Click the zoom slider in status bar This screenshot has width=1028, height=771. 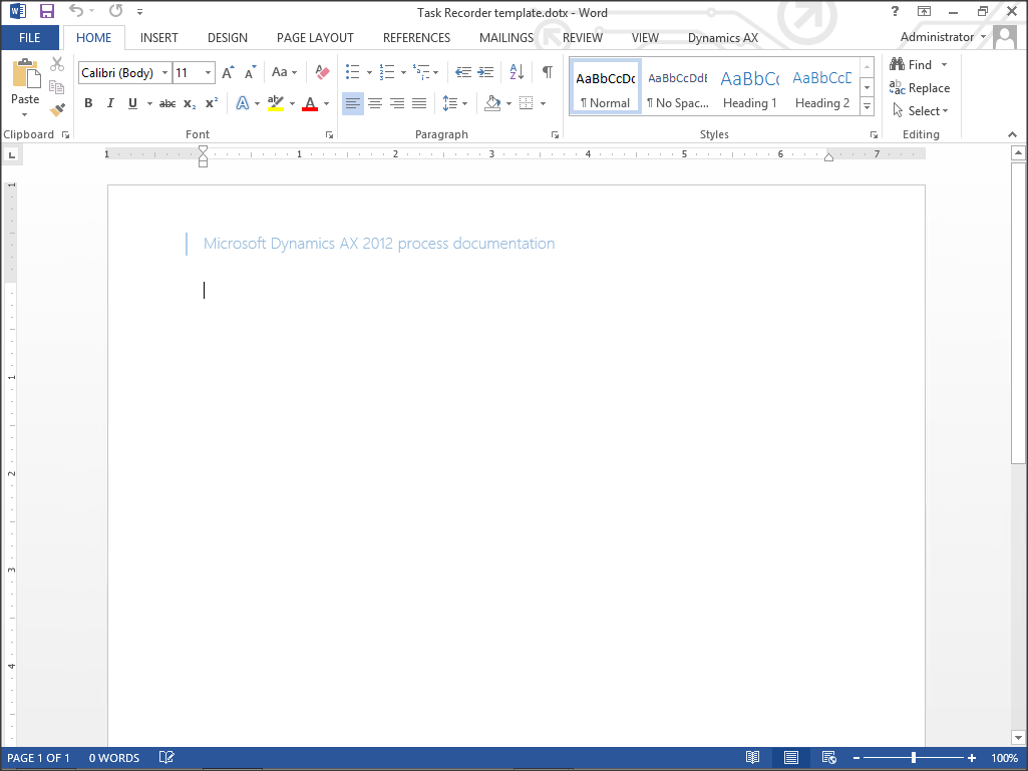pyautogui.click(x=913, y=758)
